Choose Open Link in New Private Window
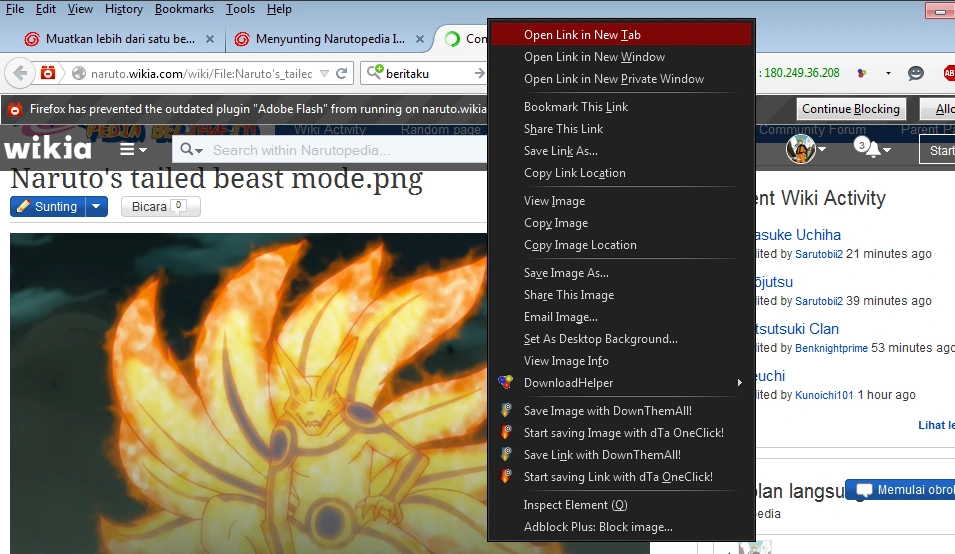 pos(621,79)
